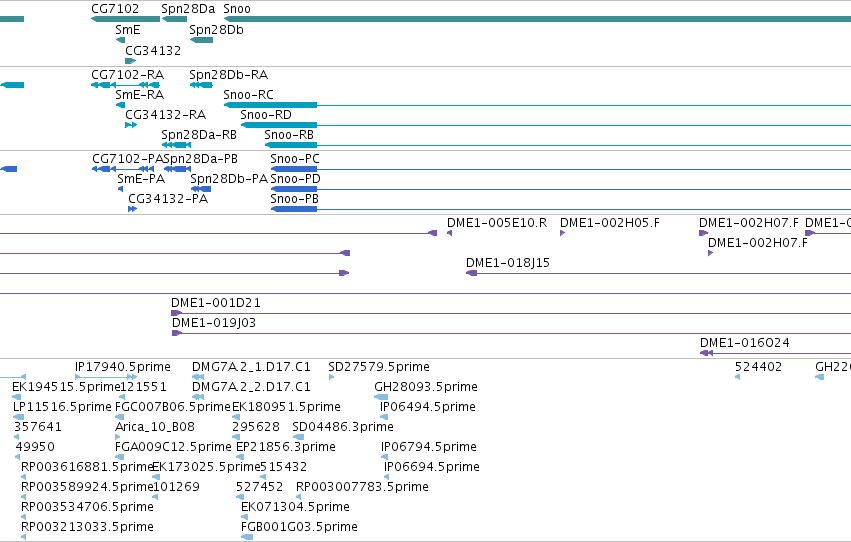851x542 pixels.
Task: Select the DME1-019J03 clone line
Action: point(511,333)
